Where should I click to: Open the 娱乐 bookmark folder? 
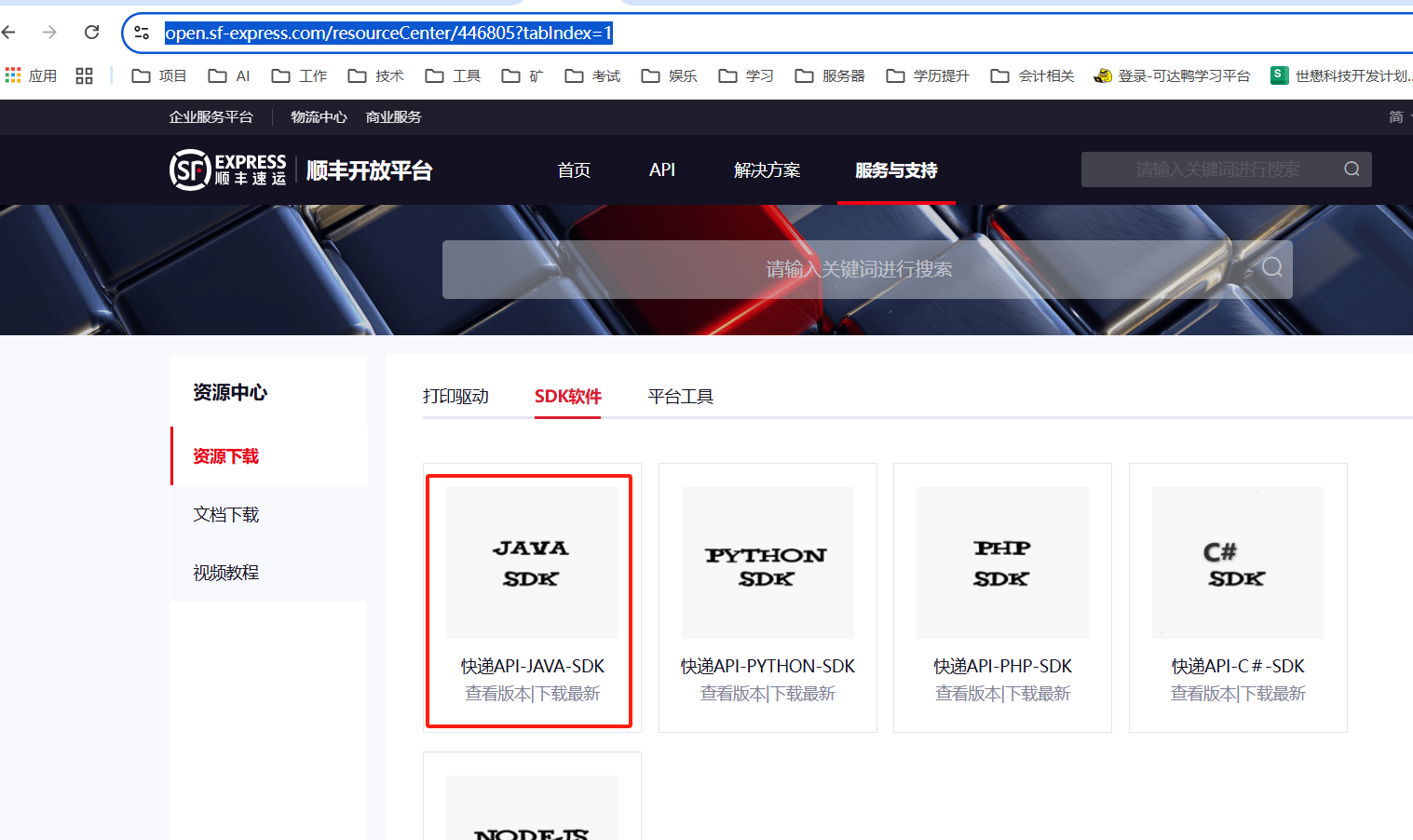pos(669,75)
